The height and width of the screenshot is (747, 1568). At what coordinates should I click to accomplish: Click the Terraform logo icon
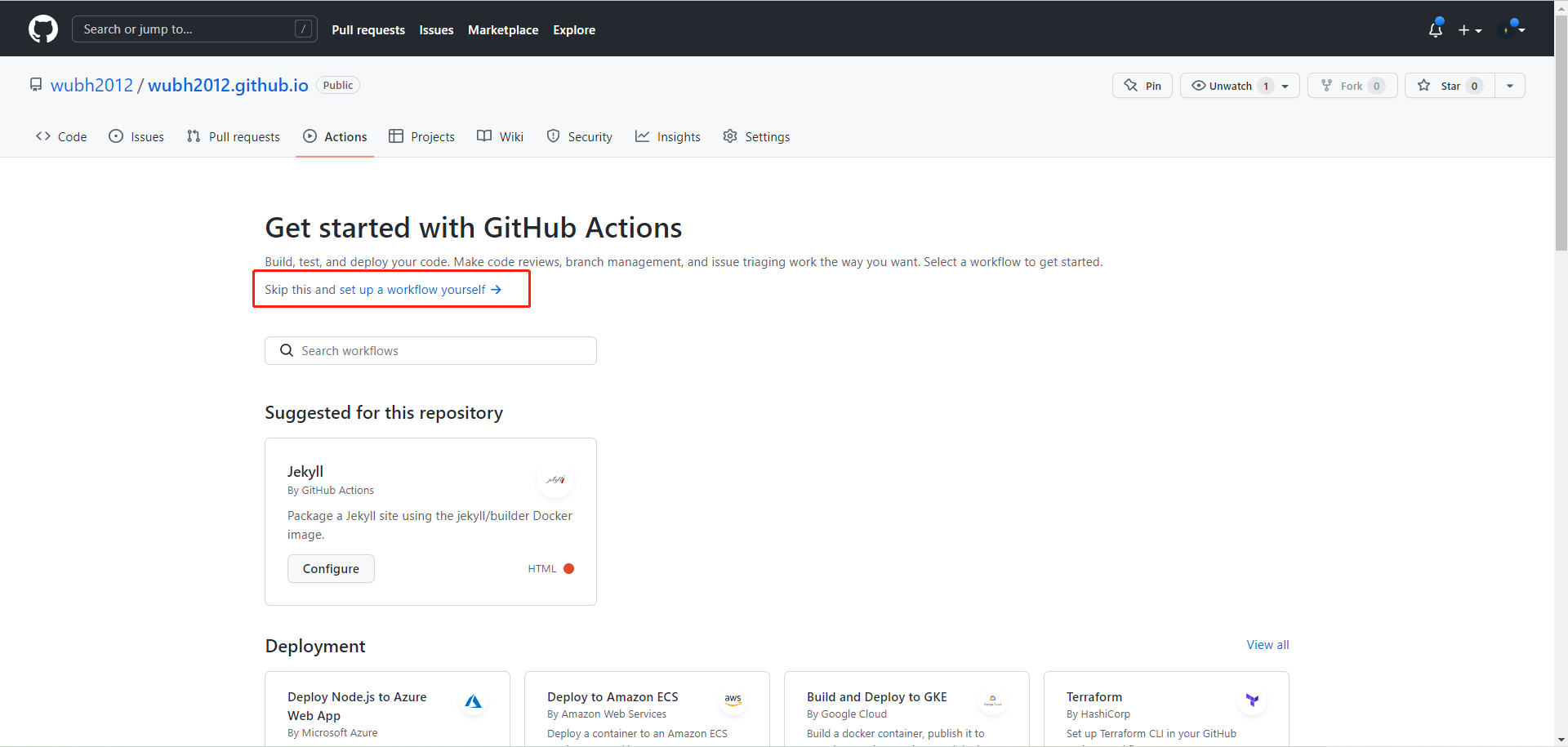[x=1252, y=700]
